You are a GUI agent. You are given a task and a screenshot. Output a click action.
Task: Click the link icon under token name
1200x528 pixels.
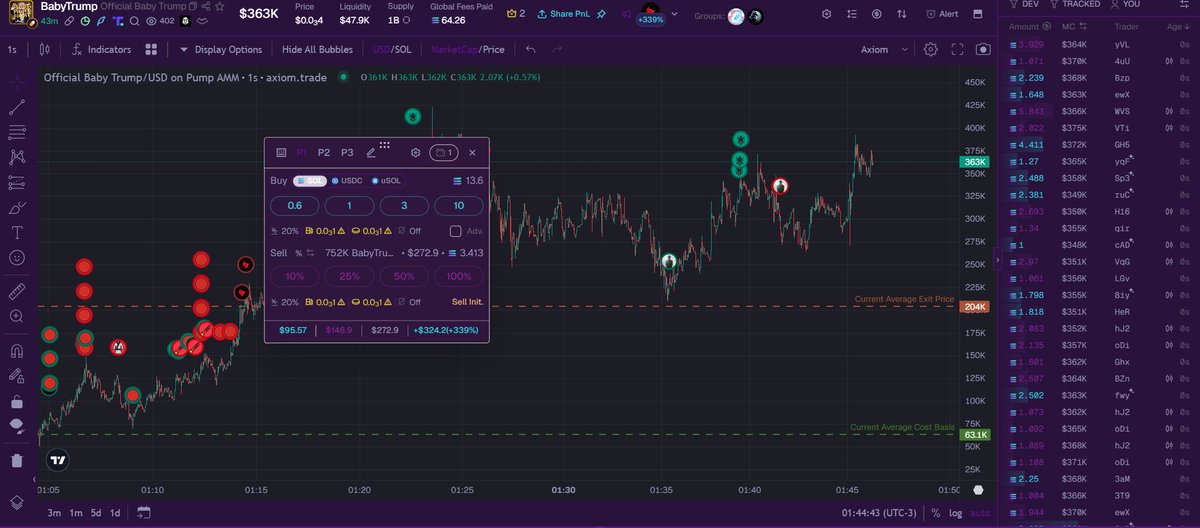coord(69,21)
